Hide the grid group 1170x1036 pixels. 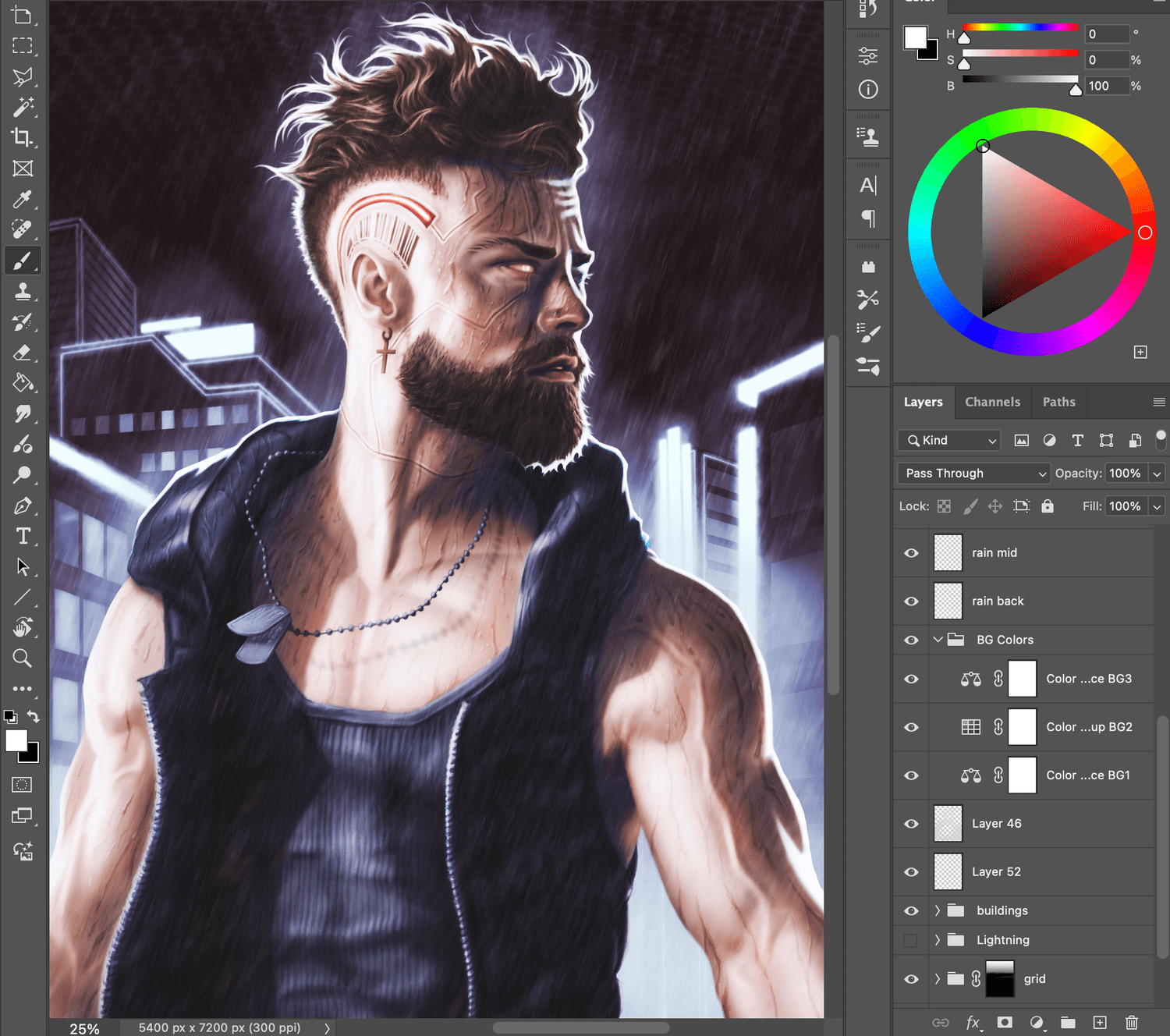point(911,979)
